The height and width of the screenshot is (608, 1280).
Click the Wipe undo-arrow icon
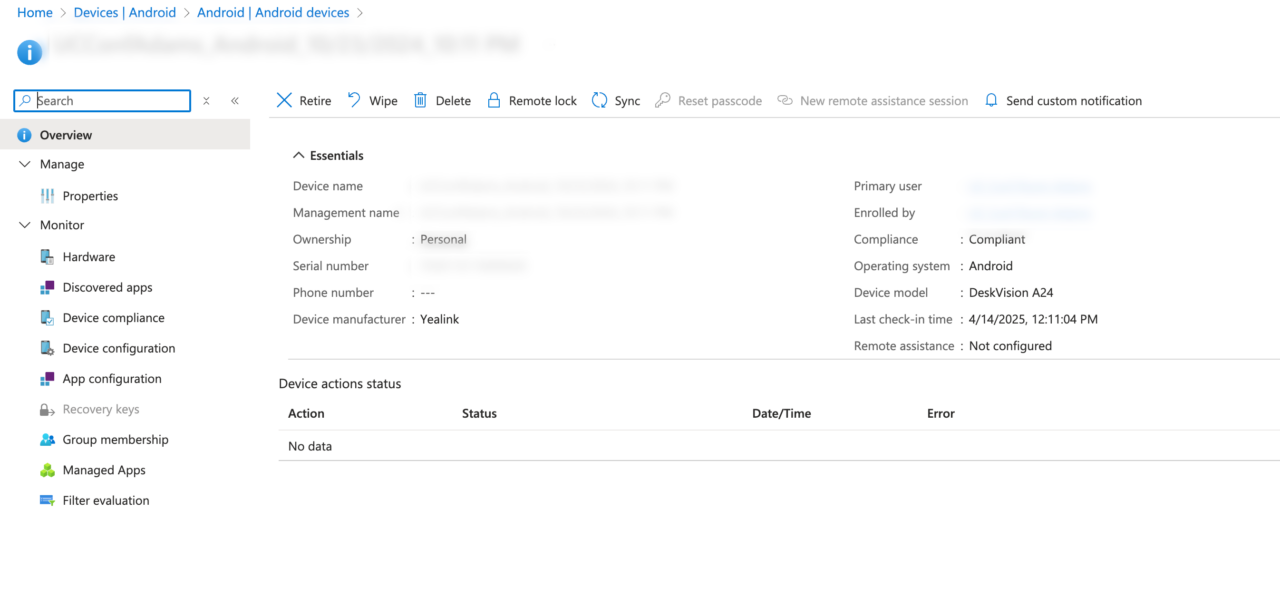(354, 100)
